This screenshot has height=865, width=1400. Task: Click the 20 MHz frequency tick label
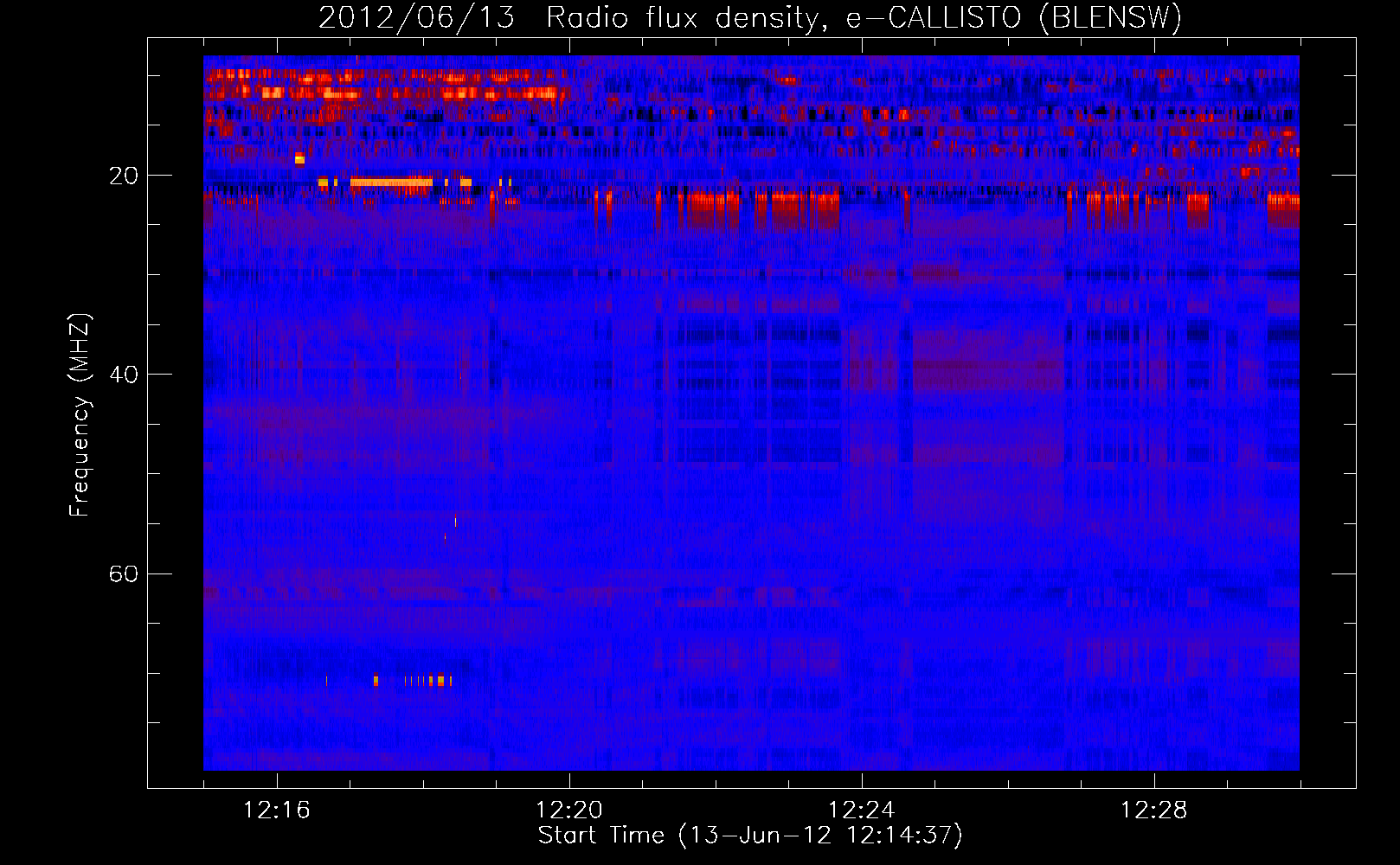point(124,176)
